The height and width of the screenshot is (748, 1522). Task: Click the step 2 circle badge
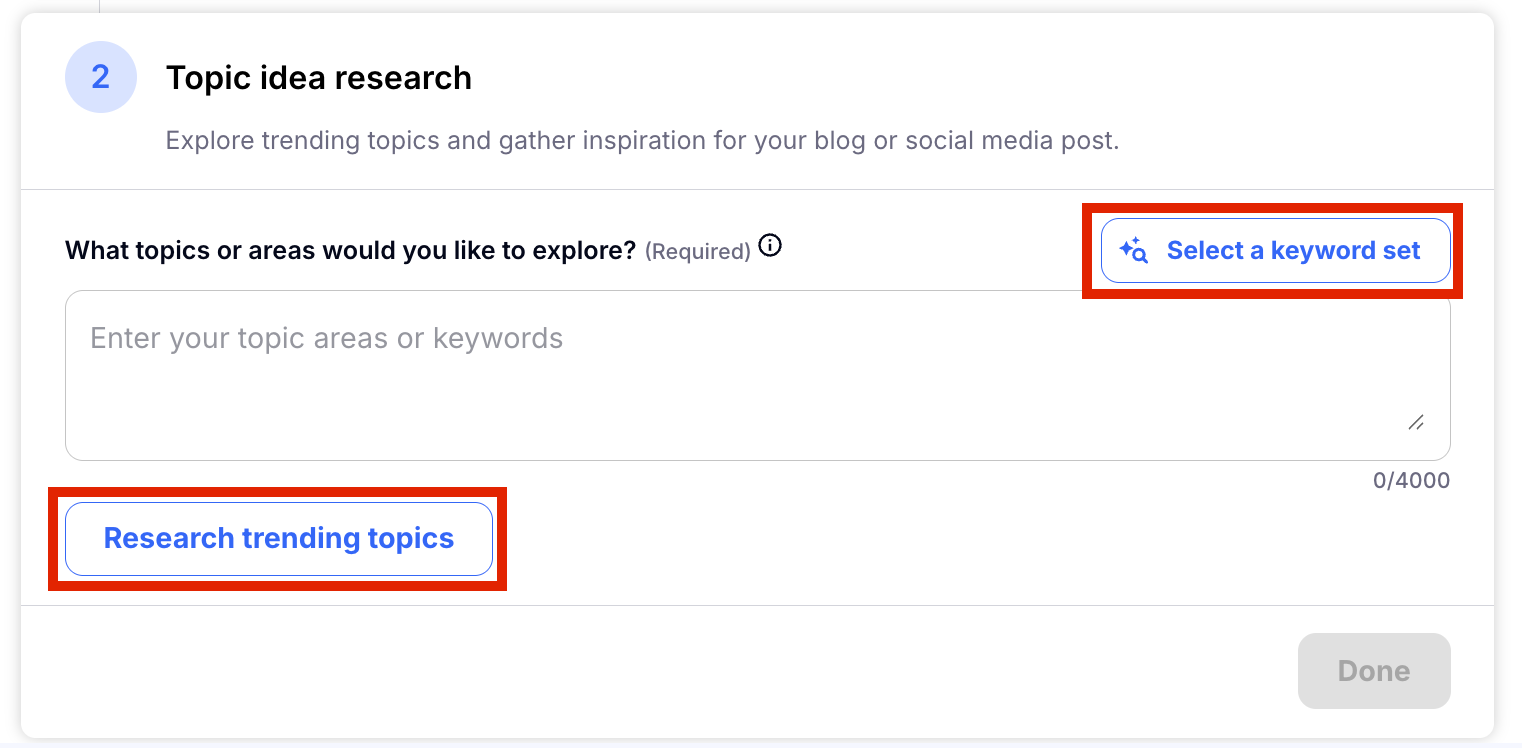tap(101, 77)
